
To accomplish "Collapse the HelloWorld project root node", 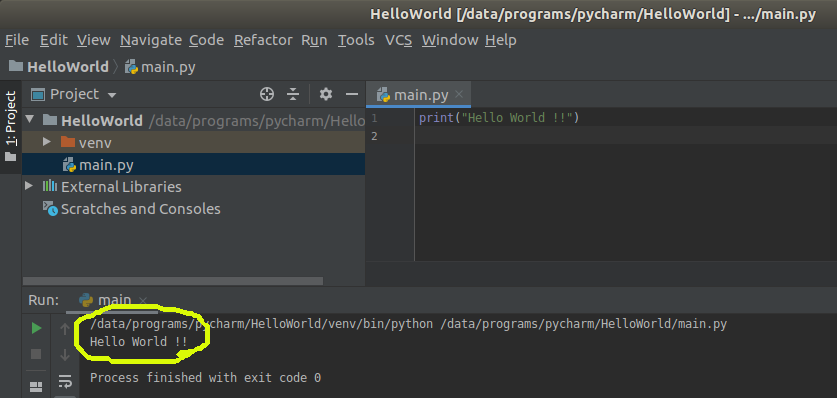I will point(29,120).
